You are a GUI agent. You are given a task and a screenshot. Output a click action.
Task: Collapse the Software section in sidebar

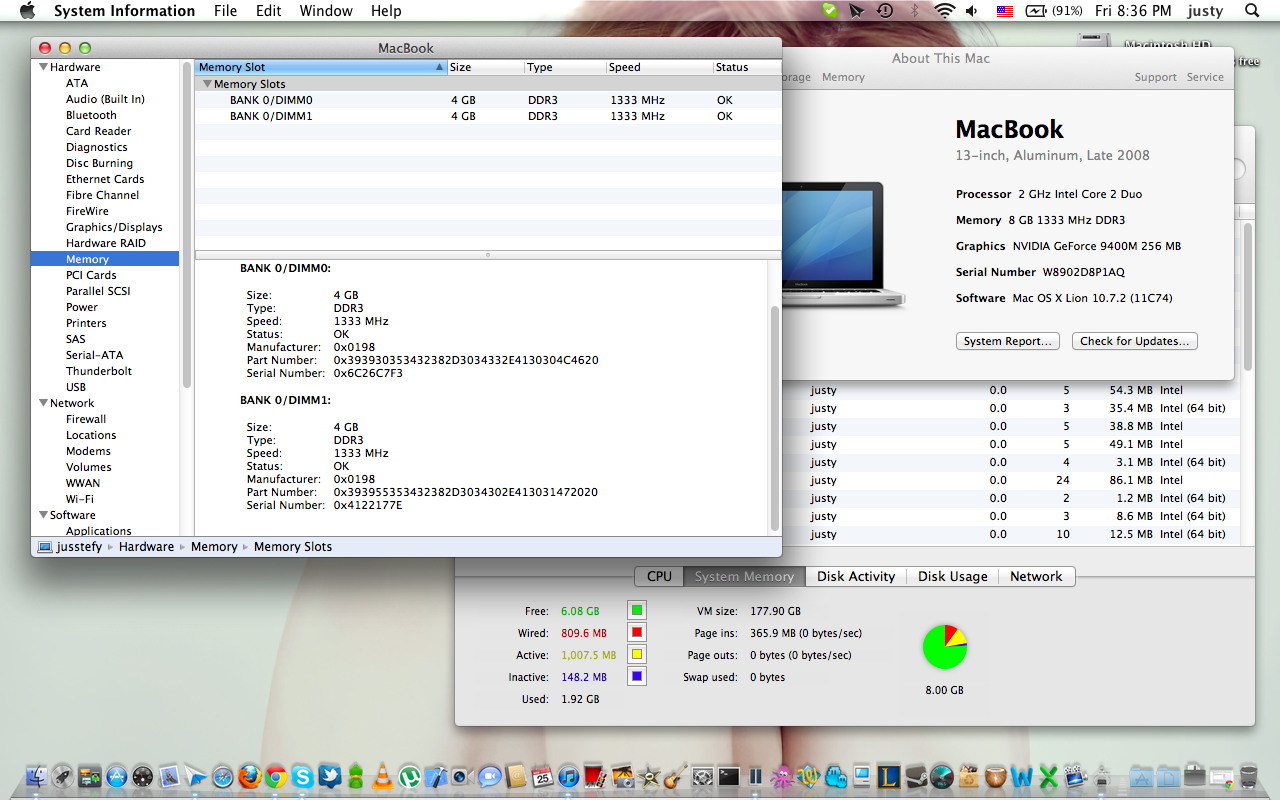(43, 515)
